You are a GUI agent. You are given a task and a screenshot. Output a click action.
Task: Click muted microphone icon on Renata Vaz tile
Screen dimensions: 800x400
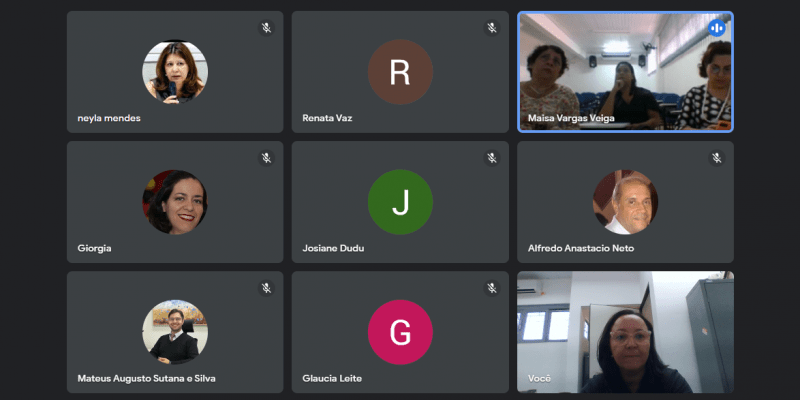click(492, 28)
